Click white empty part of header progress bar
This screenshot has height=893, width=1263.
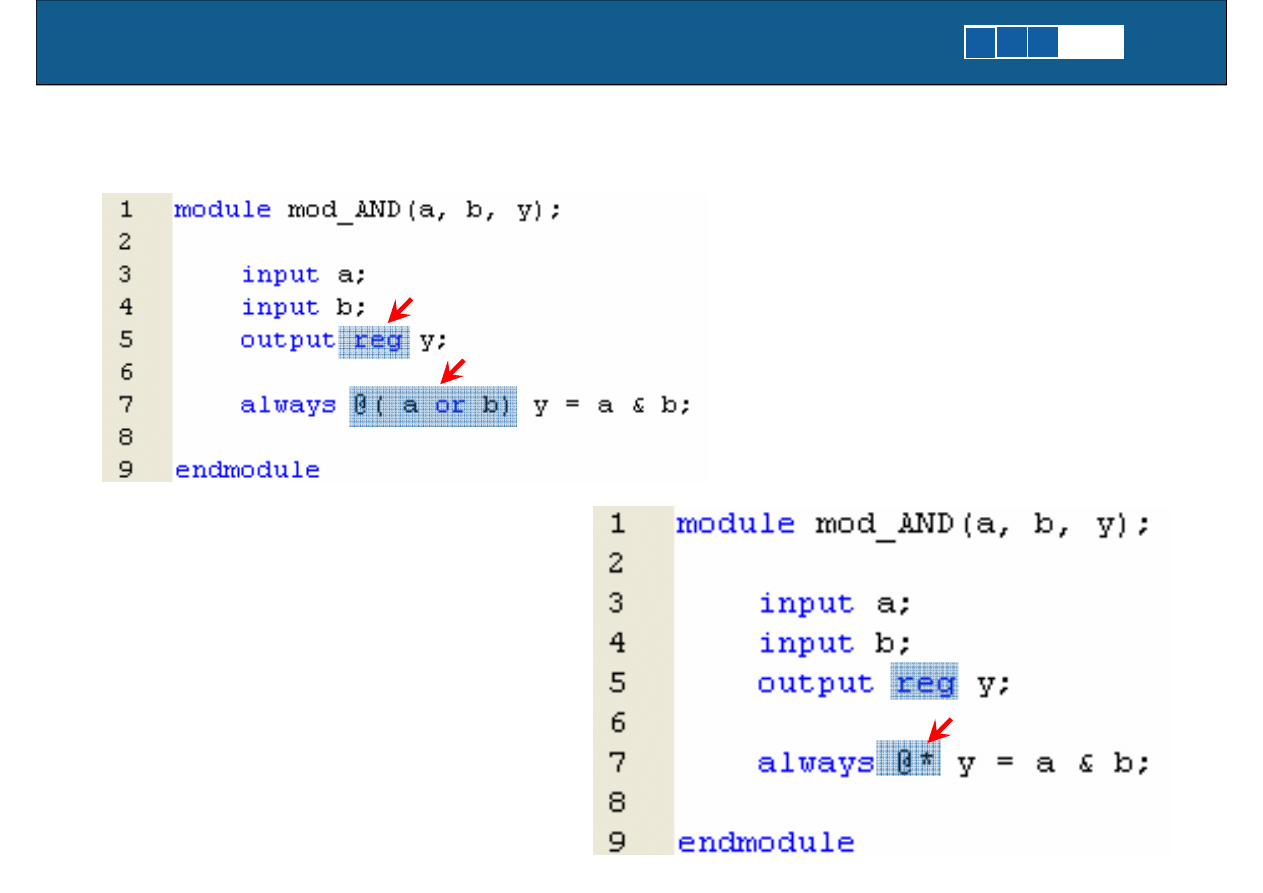tap(1092, 43)
